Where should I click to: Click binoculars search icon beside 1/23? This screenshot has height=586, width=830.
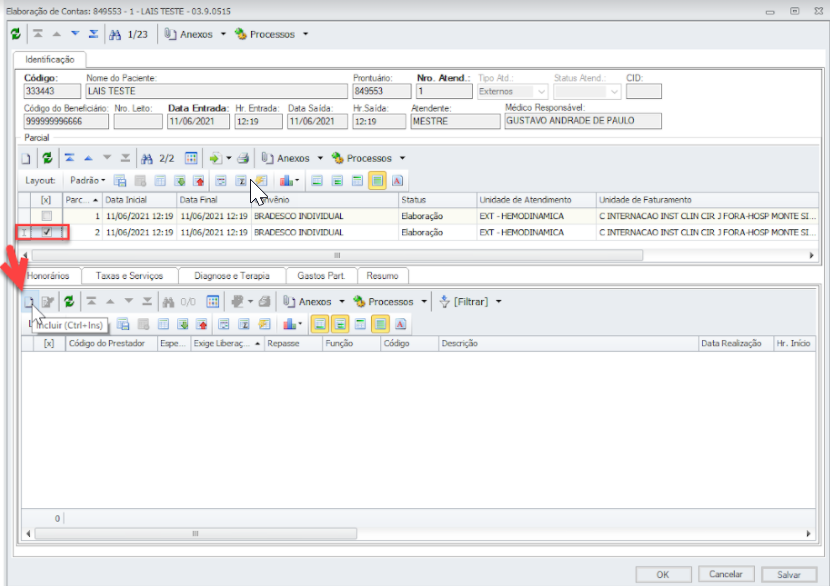pos(115,34)
